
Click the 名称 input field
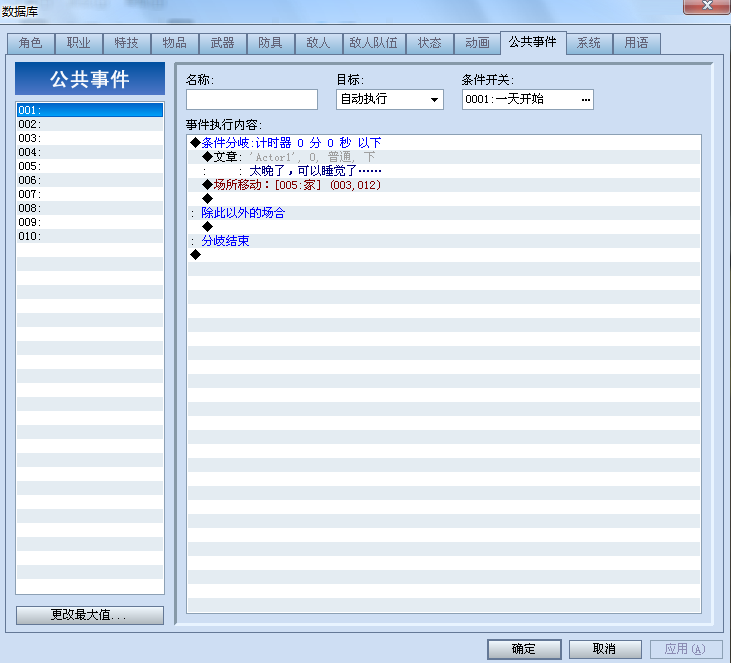pyautogui.click(x=252, y=99)
